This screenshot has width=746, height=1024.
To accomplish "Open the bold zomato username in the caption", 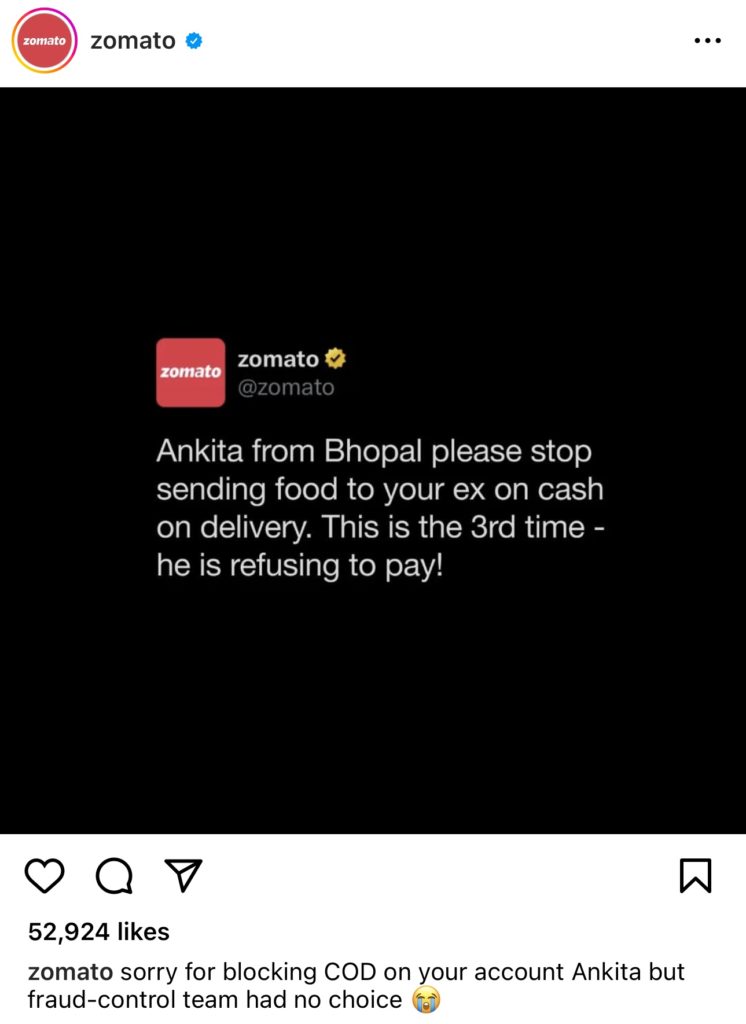I will point(71,972).
